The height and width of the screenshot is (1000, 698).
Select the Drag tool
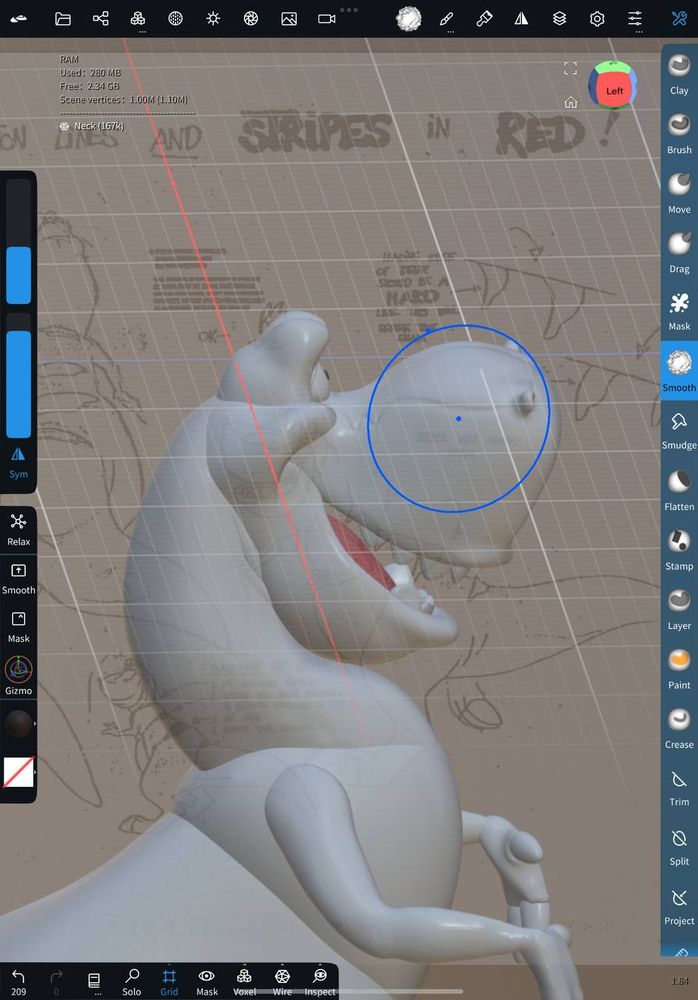pos(679,253)
